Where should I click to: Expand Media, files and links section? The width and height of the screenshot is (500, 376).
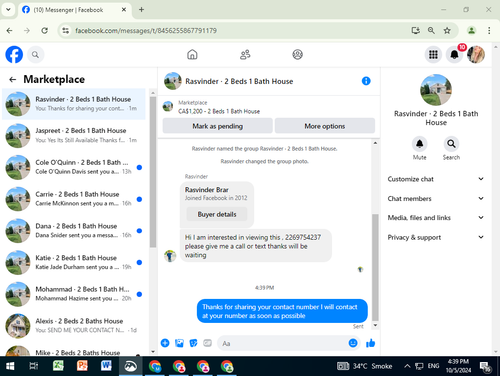click(x=436, y=218)
